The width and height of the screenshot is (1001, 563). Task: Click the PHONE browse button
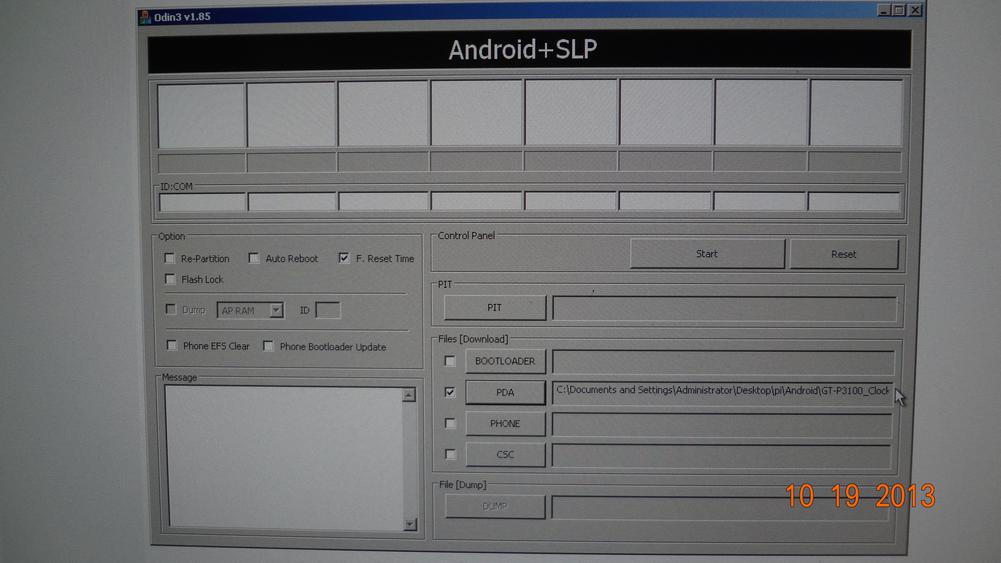(x=505, y=424)
